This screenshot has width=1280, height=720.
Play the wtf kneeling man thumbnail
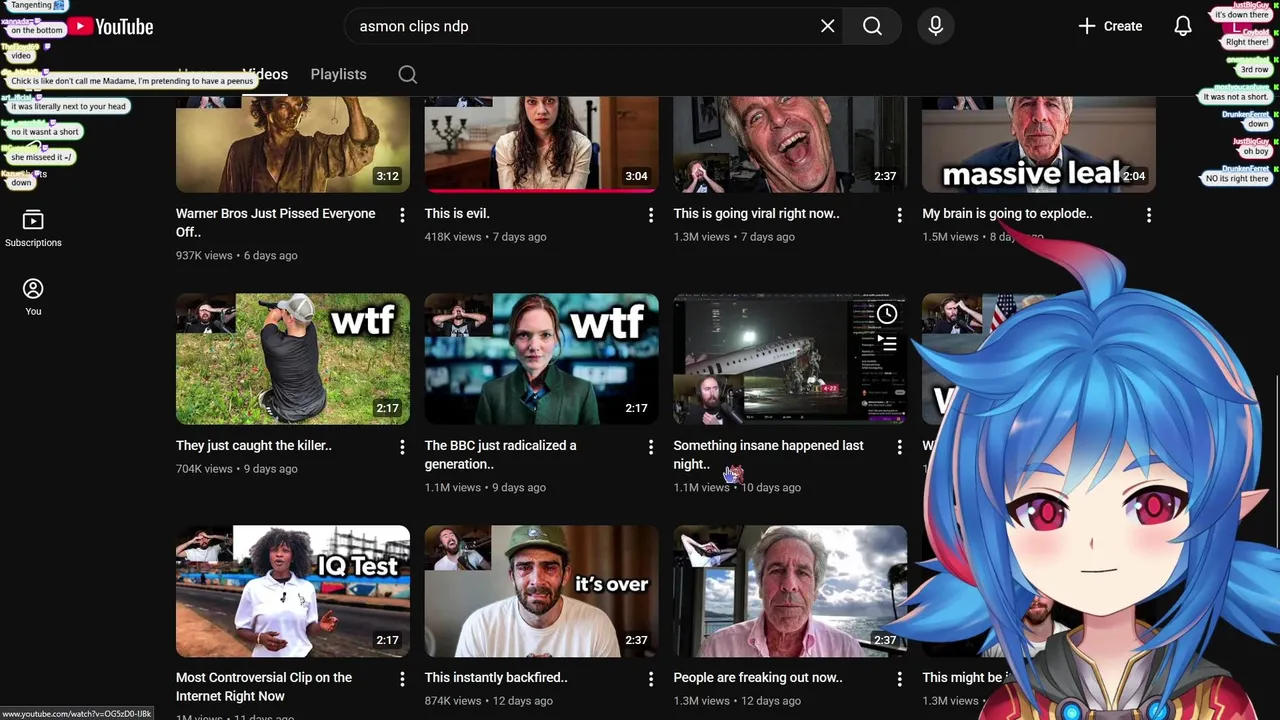pos(293,359)
